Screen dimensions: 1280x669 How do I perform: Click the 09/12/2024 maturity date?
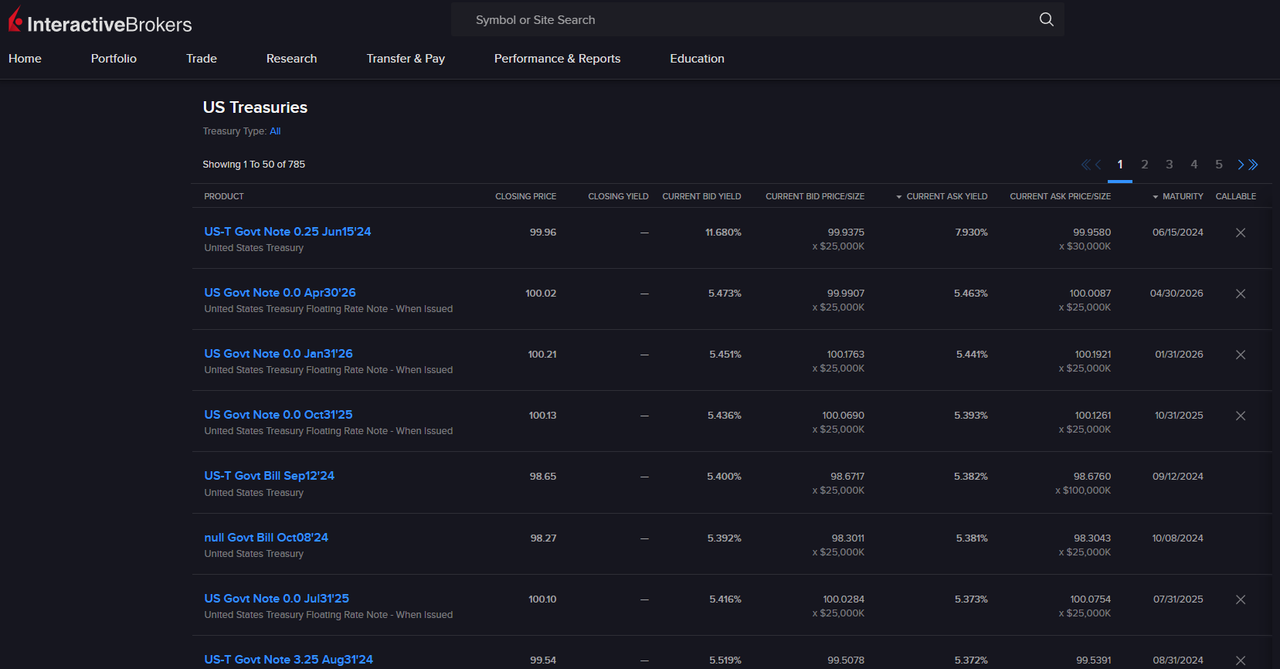pyautogui.click(x=1178, y=477)
